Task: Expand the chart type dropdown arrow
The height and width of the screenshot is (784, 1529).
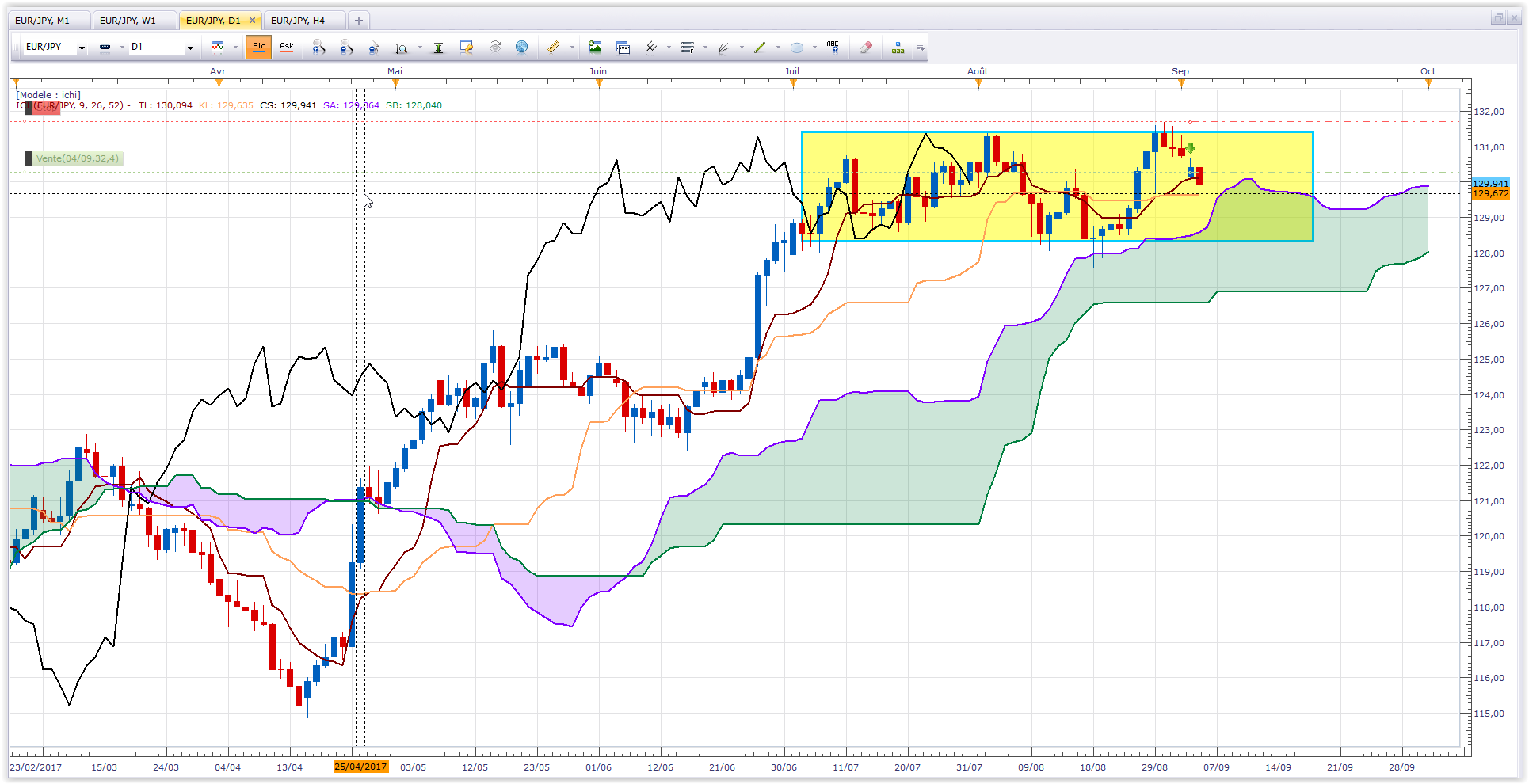Action: click(235, 48)
